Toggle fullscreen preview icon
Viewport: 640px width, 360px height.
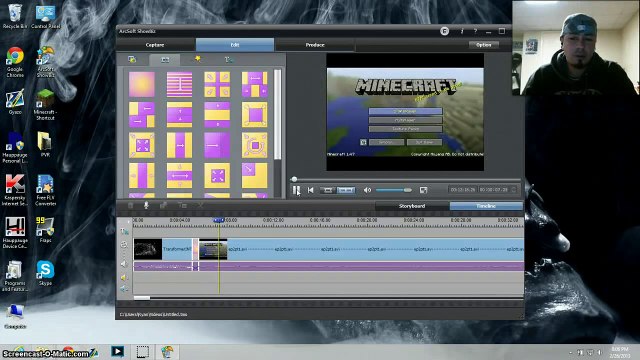423,190
